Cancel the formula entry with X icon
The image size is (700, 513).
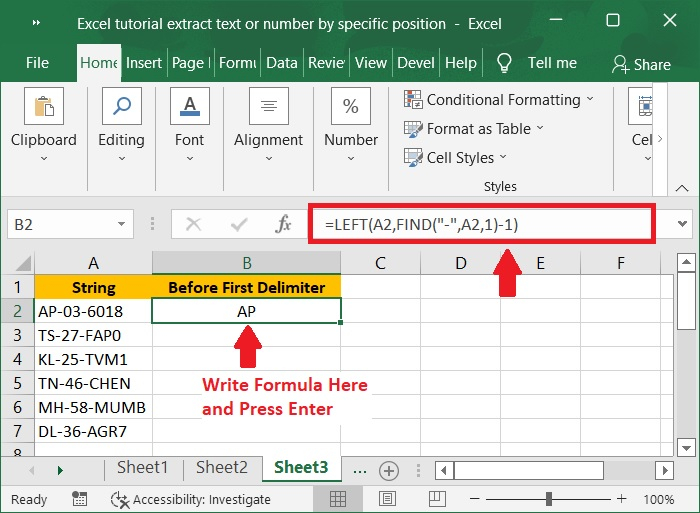(x=193, y=224)
